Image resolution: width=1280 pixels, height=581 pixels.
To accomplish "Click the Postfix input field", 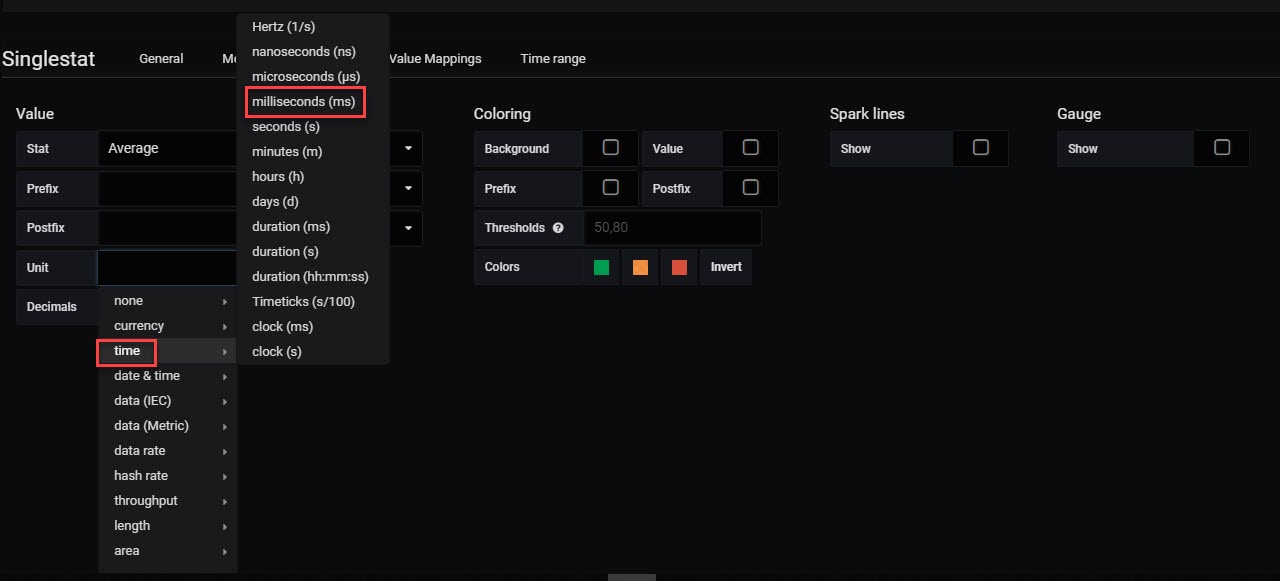I will pos(167,228).
